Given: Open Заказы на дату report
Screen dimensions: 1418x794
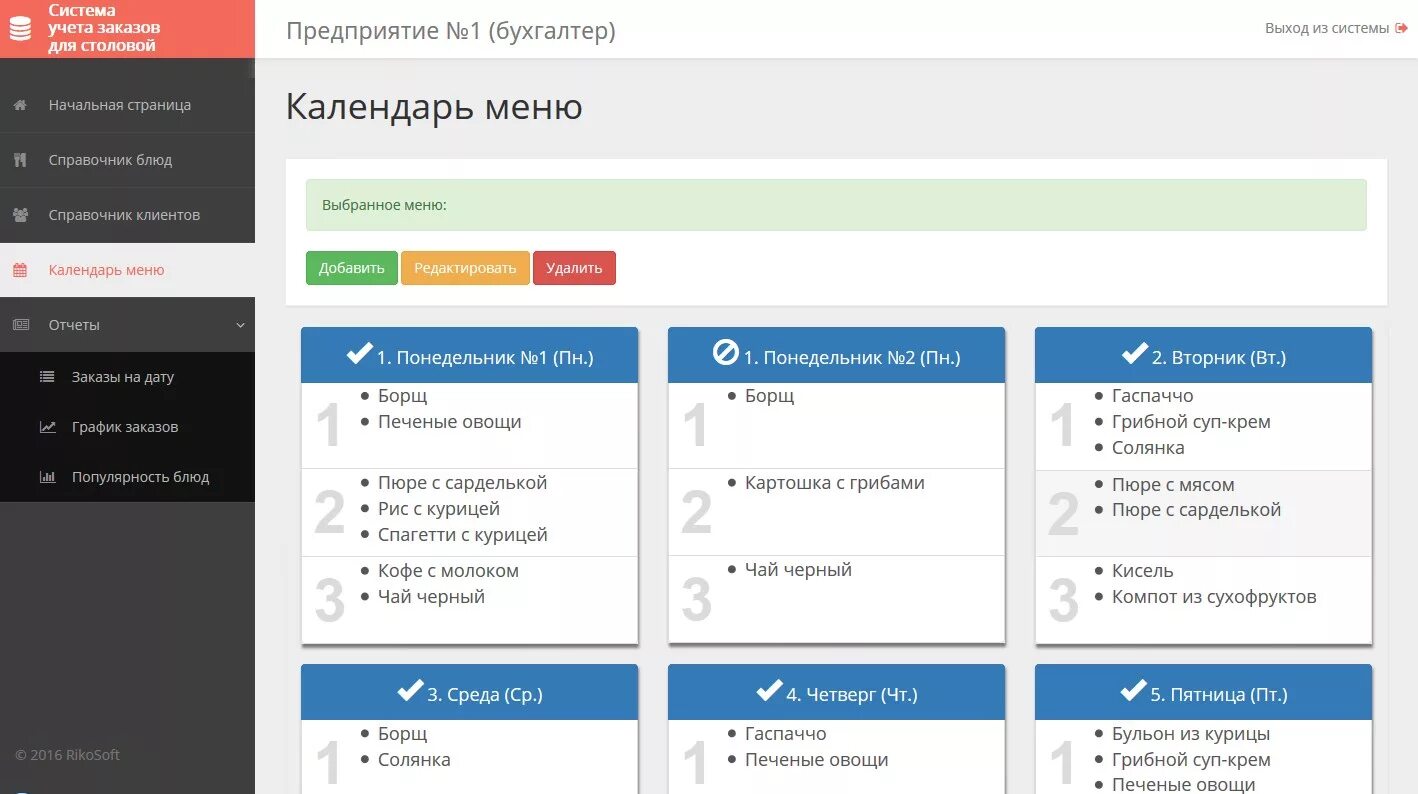Looking at the screenshot, I should click(127, 377).
